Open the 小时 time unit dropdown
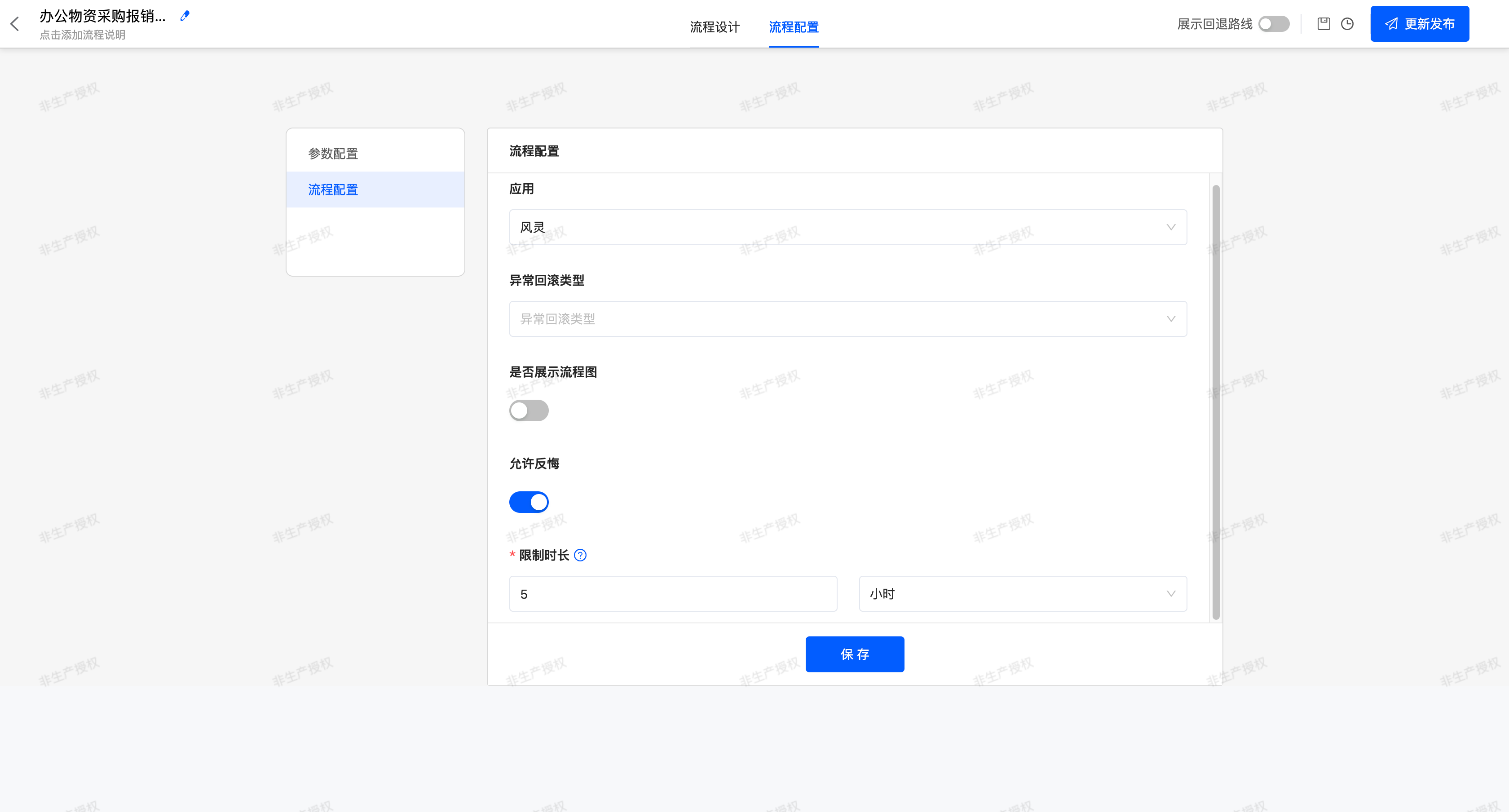Viewport: 1509px width, 812px height. point(1022,593)
